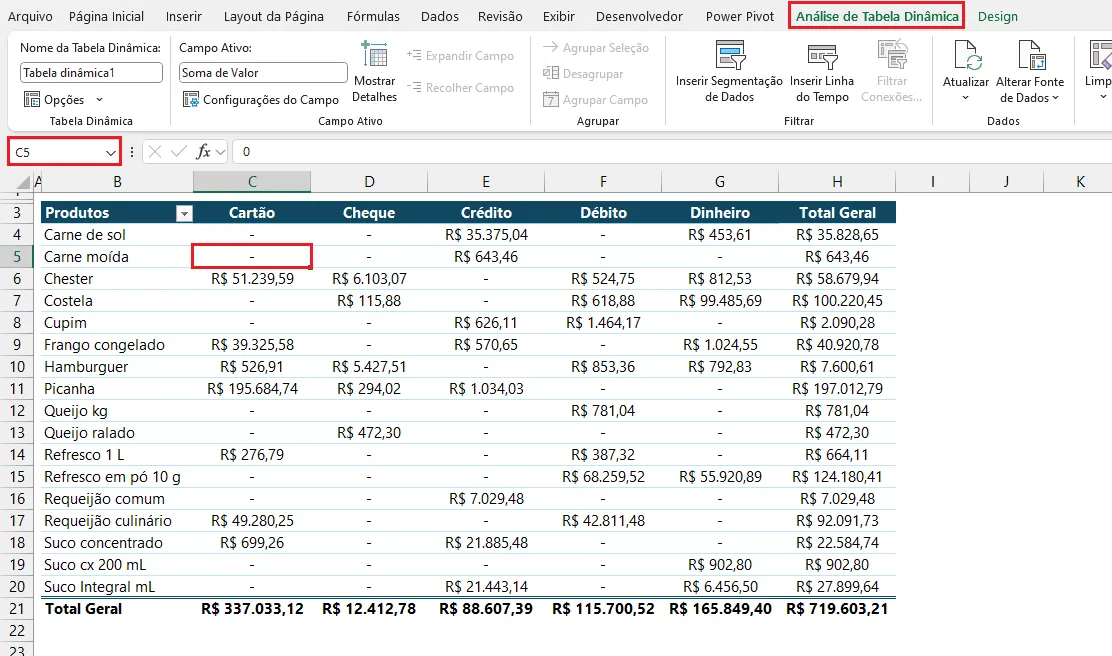The height and width of the screenshot is (656, 1112).
Task: Open Configurações do Campo dialog
Action: pyautogui.click(x=260, y=99)
